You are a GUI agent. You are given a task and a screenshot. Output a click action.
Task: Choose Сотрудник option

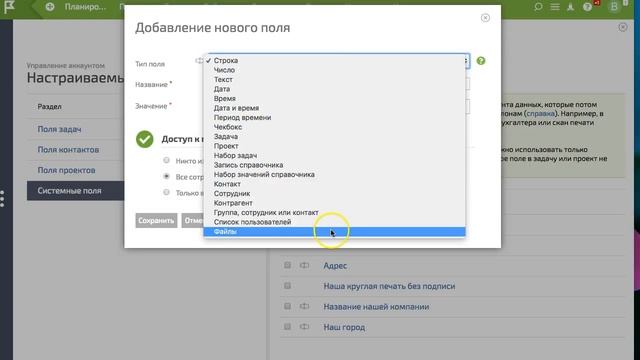coord(334,193)
